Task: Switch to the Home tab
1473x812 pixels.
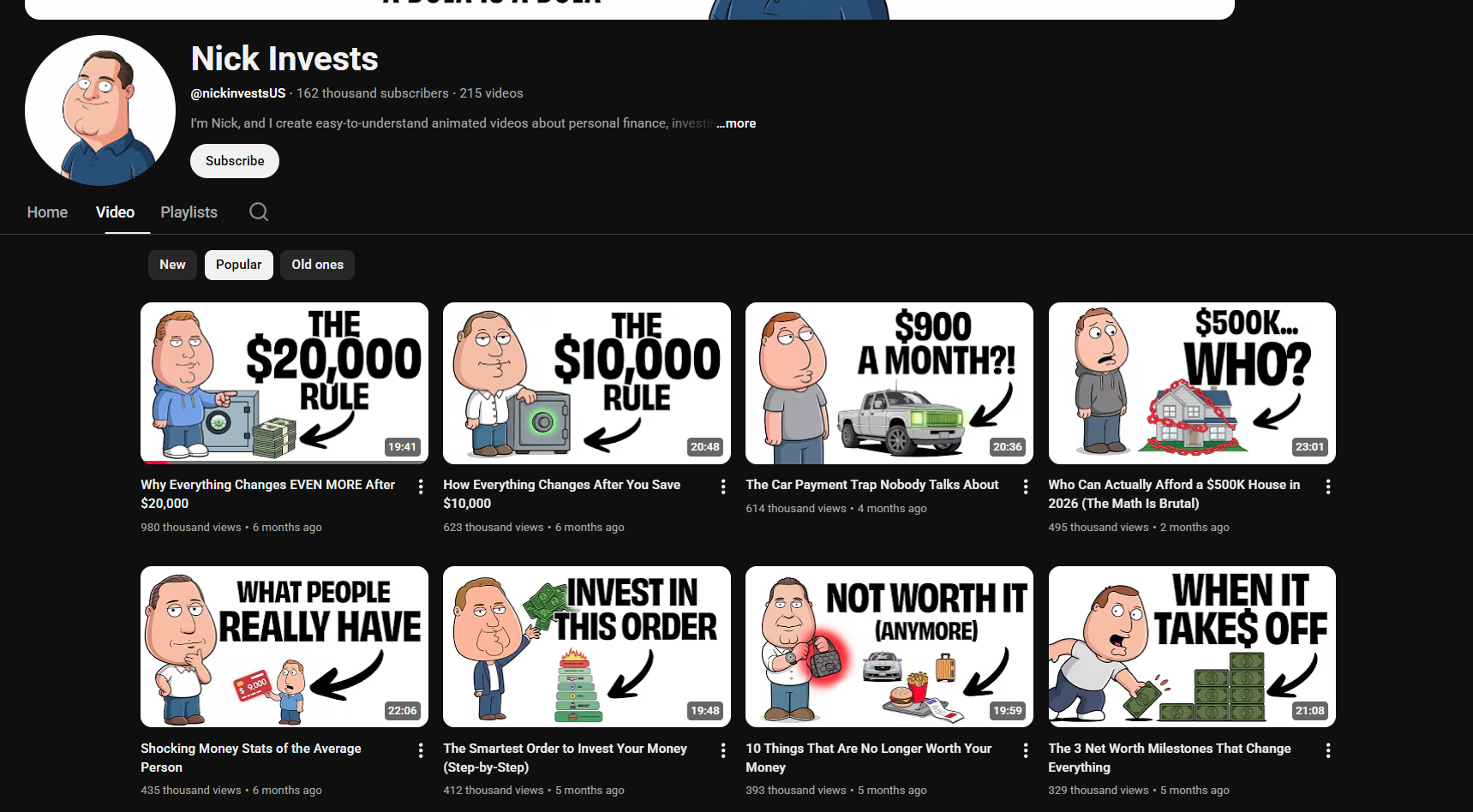Action: [47, 212]
